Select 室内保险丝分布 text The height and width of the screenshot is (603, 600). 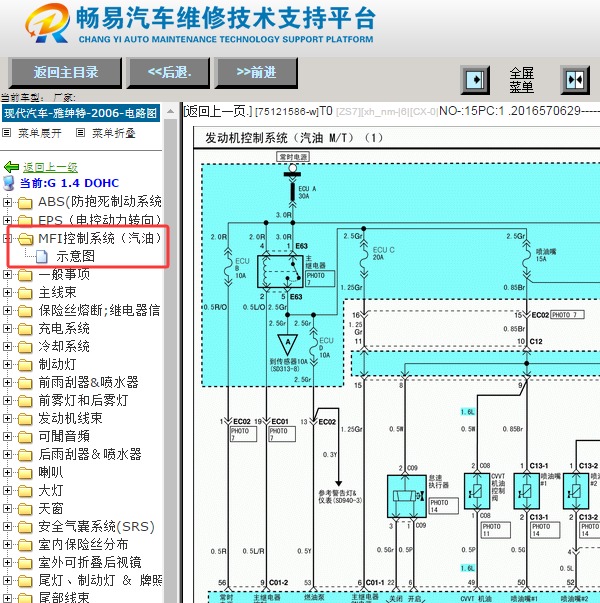[83, 545]
